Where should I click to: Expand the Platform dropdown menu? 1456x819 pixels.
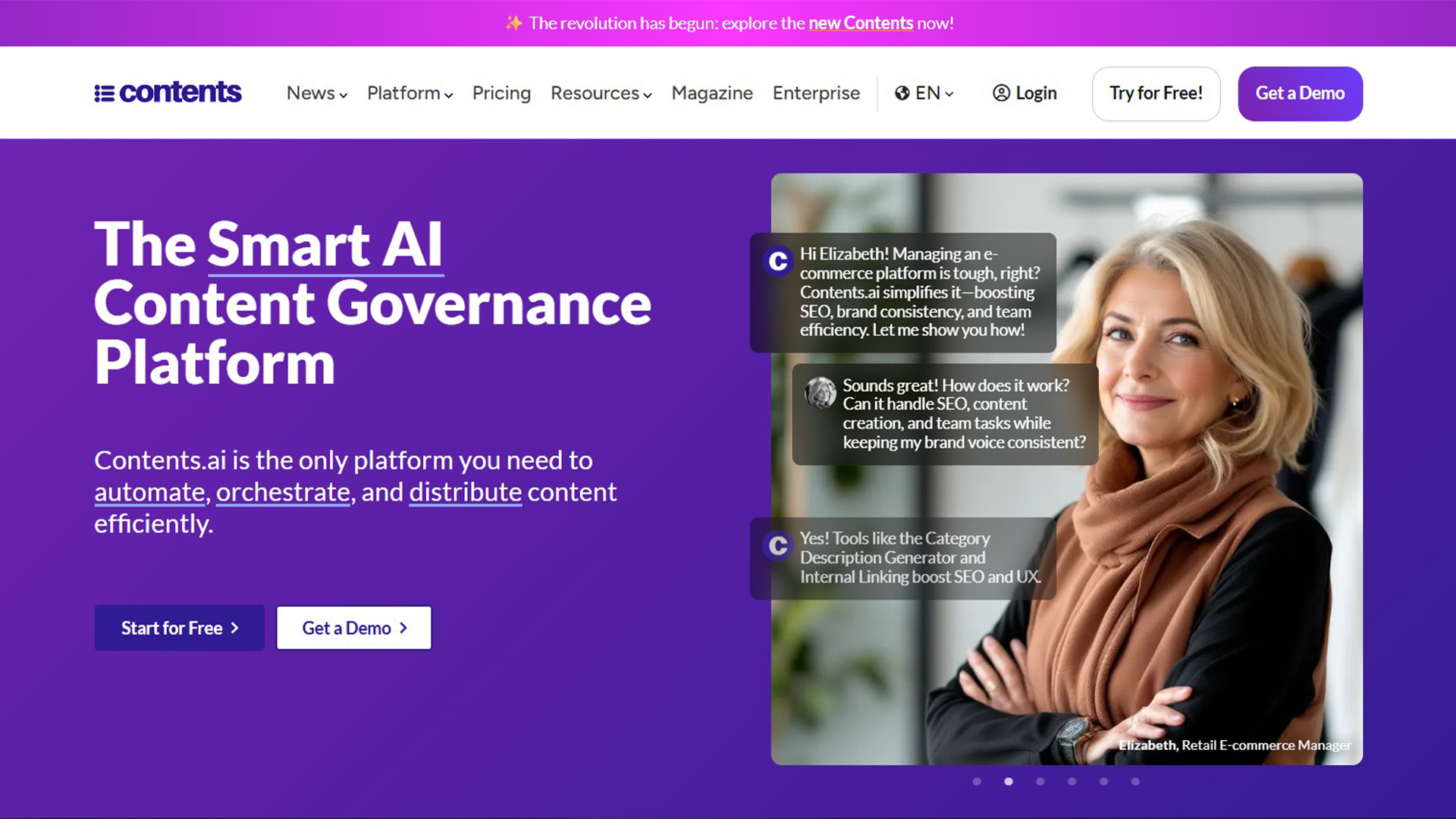(410, 93)
